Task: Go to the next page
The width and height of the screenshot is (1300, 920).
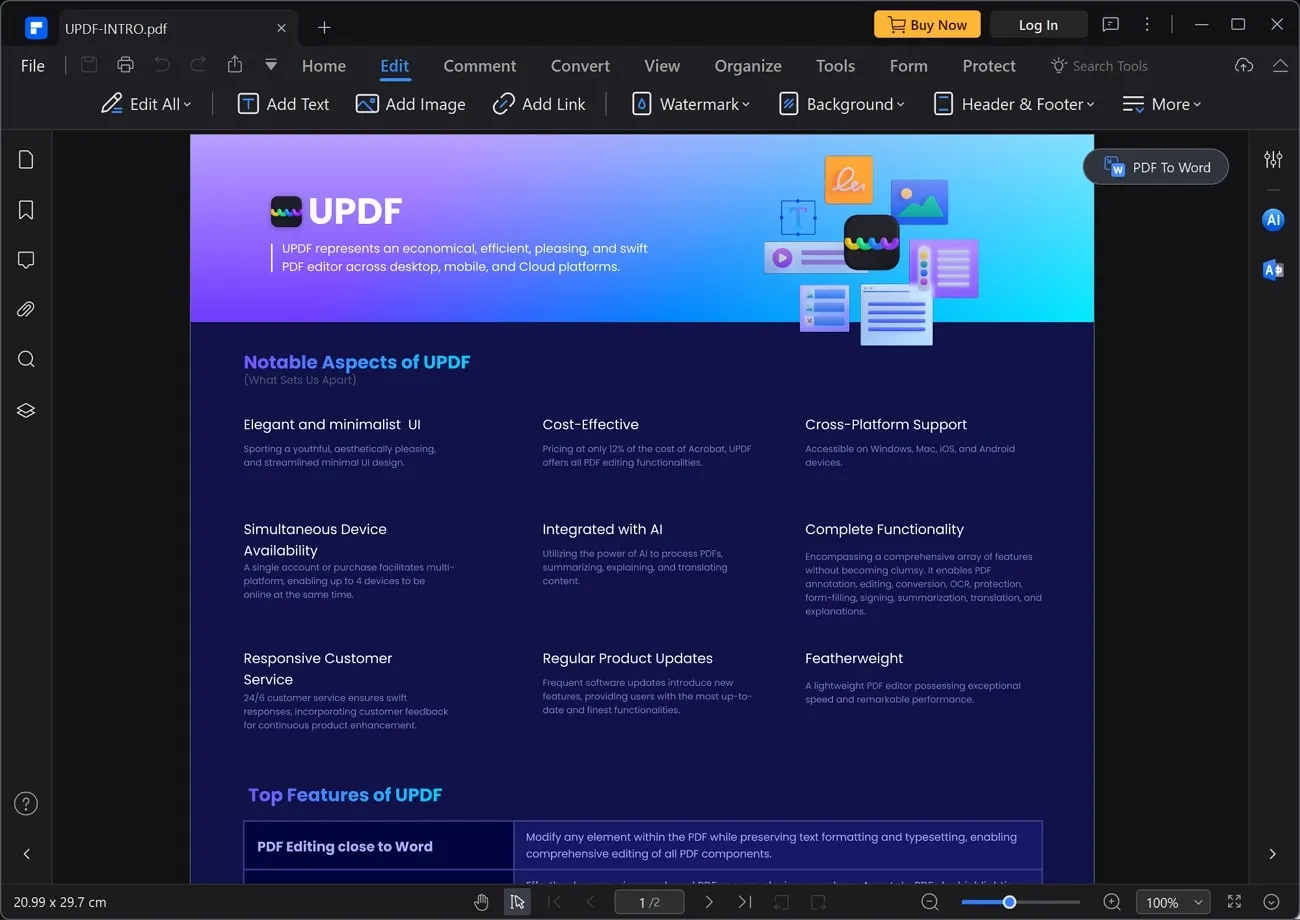Action: coord(708,902)
